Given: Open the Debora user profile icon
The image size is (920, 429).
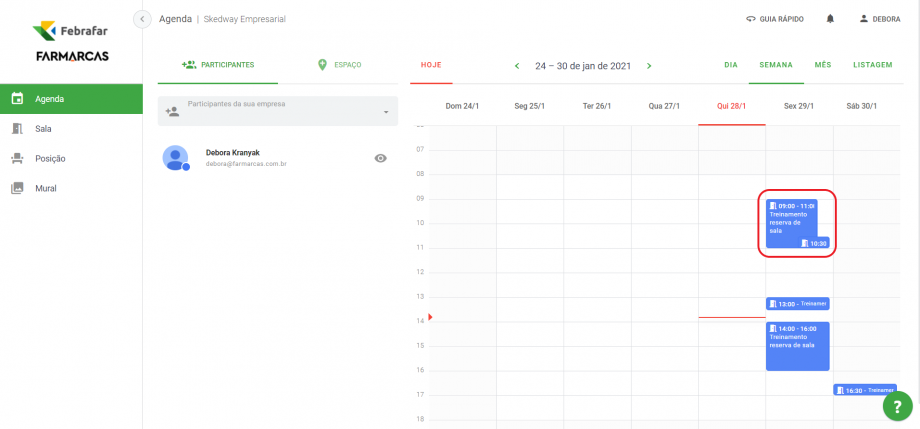Looking at the screenshot, I should 864,19.
